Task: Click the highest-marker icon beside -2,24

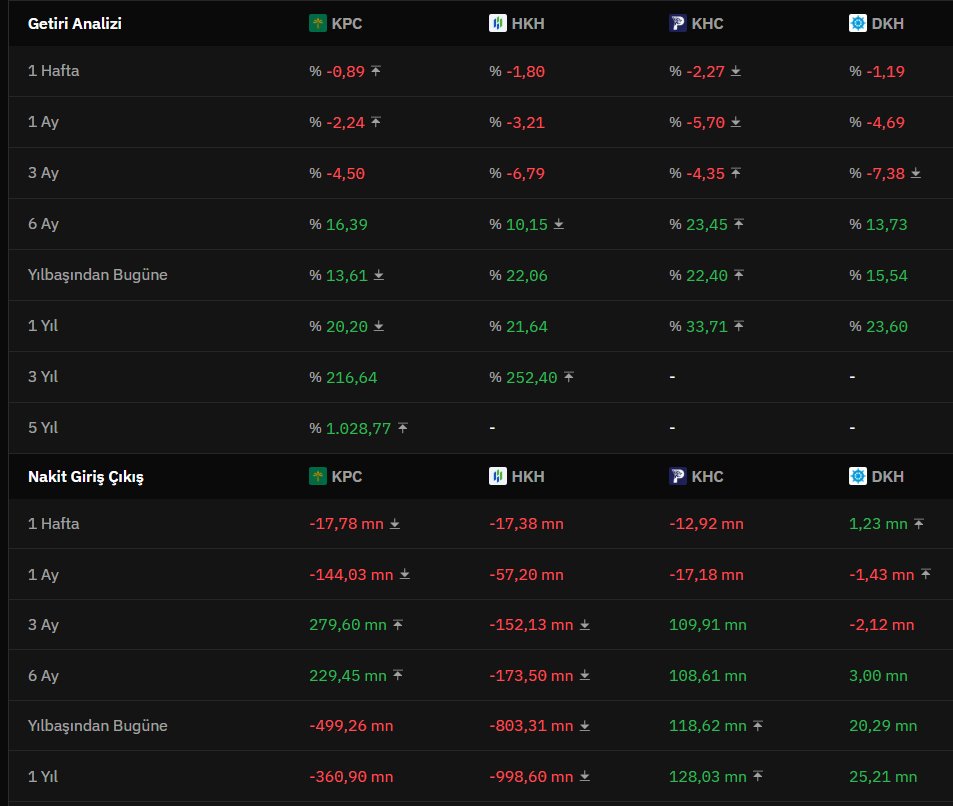Action: pos(376,122)
